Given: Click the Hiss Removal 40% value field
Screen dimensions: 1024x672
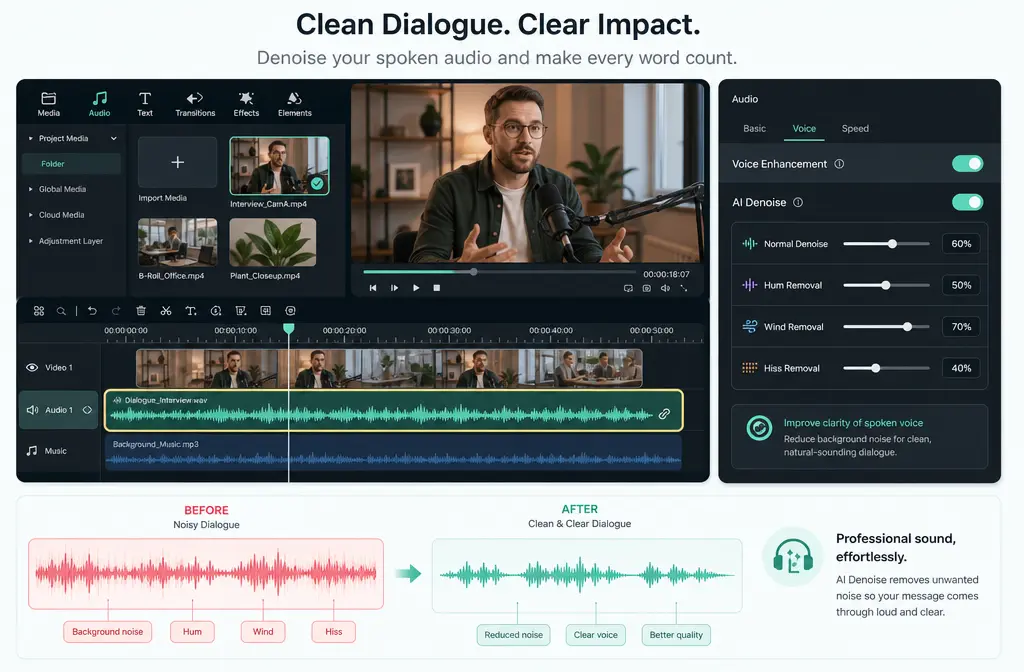Looking at the screenshot, I should click(961, 368).
